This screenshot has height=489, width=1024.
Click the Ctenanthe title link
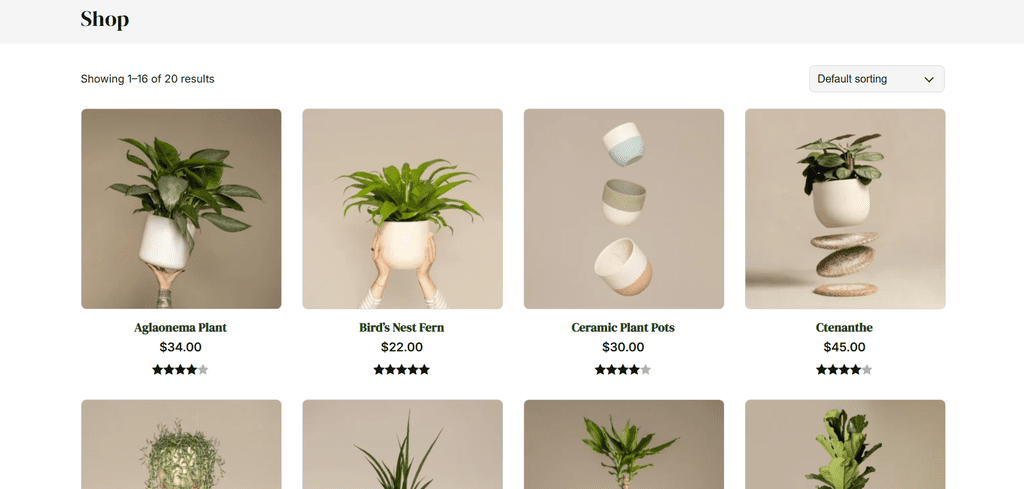click(x=844, y=328)
